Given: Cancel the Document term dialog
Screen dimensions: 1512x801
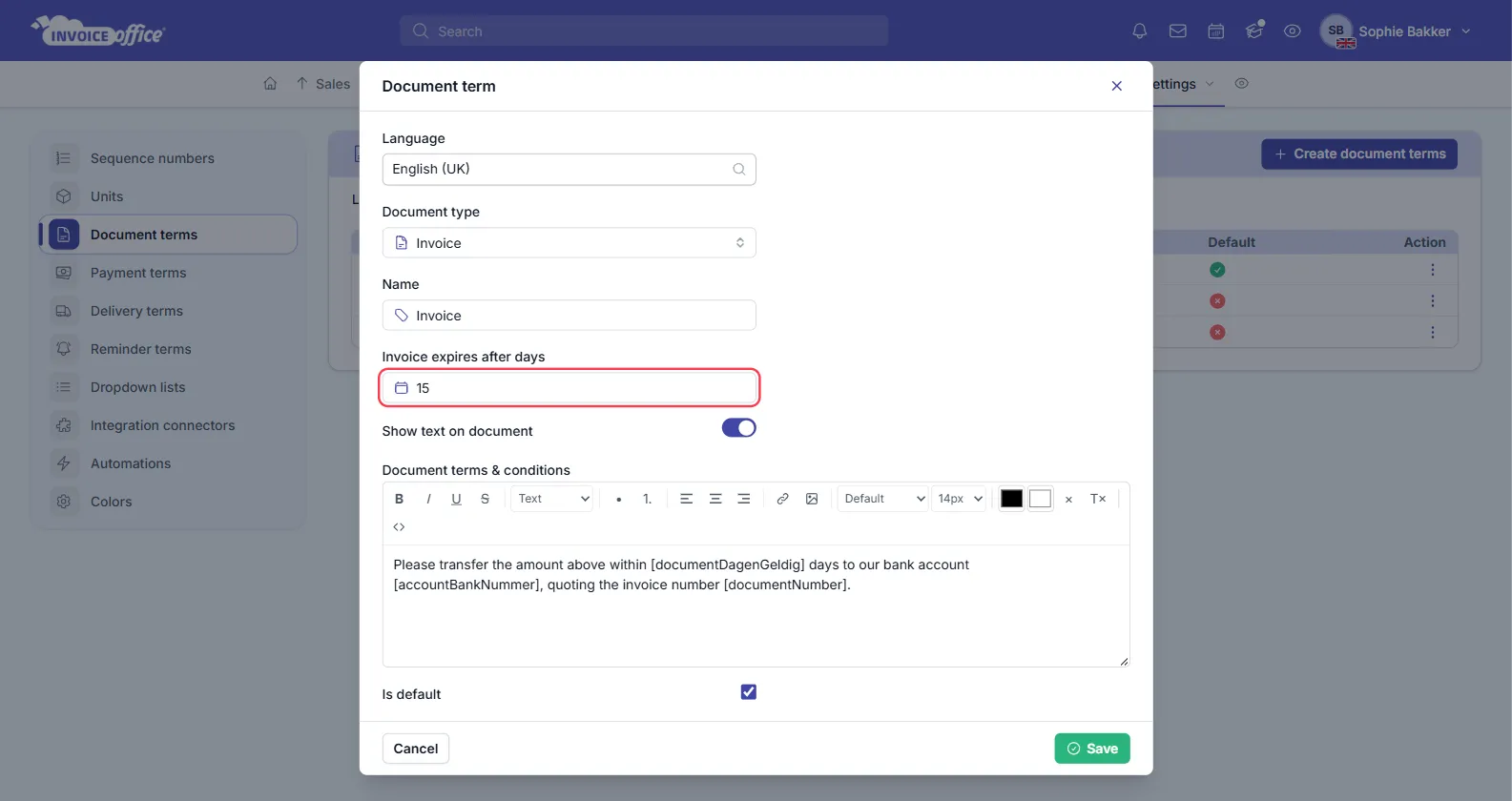Looking at the screenshot, I should click(416, 749).
